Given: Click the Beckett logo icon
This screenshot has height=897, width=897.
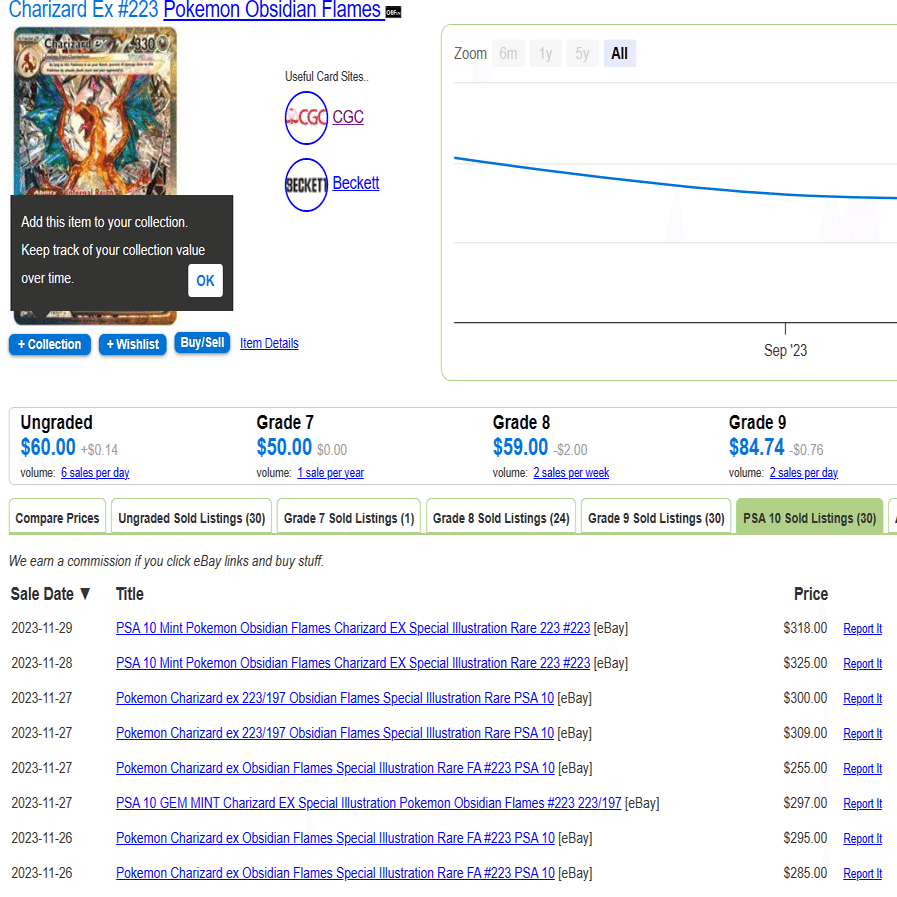Looking at the screenshot, I should click(x=306, y=185).
